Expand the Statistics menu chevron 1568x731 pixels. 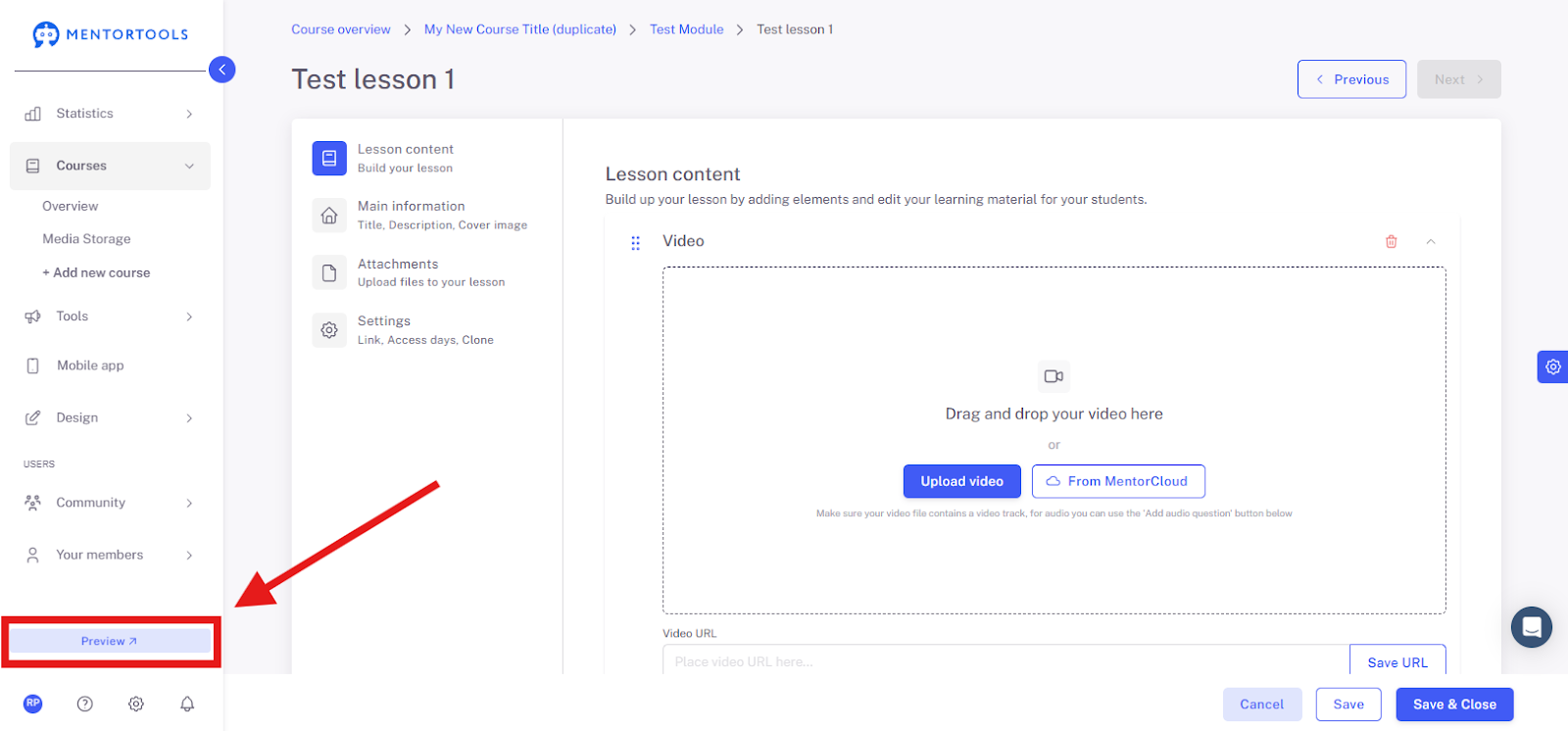[189, 114]
